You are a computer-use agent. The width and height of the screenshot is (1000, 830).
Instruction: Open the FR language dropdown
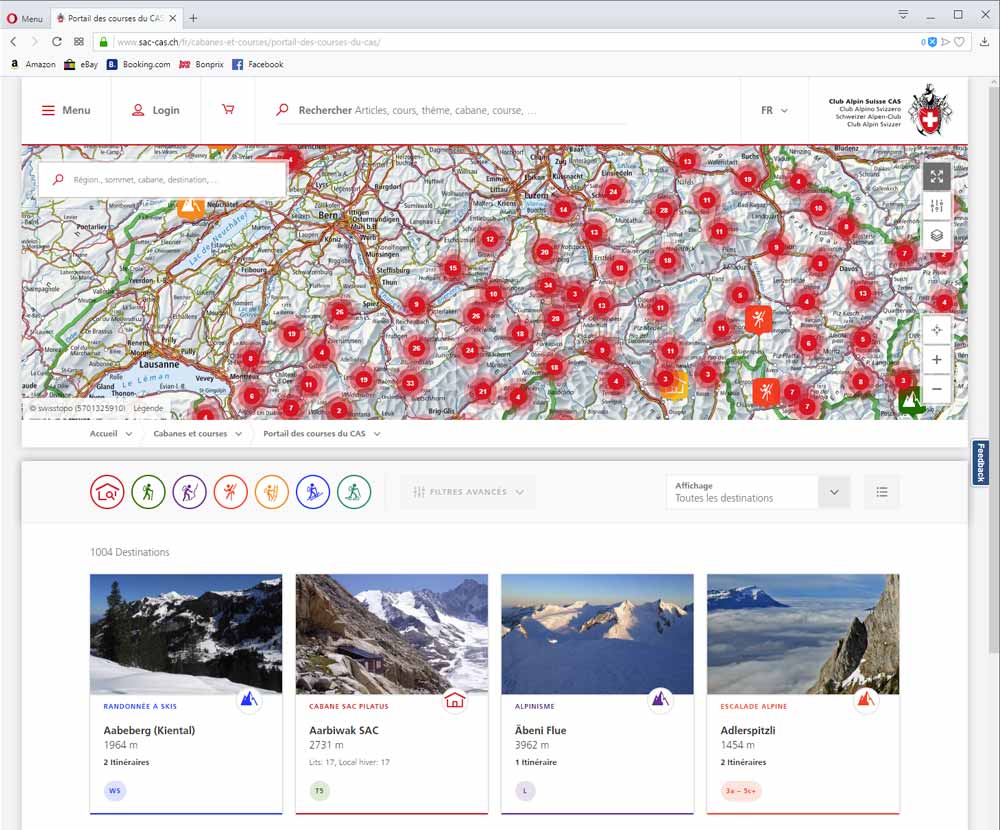point(773,110)
